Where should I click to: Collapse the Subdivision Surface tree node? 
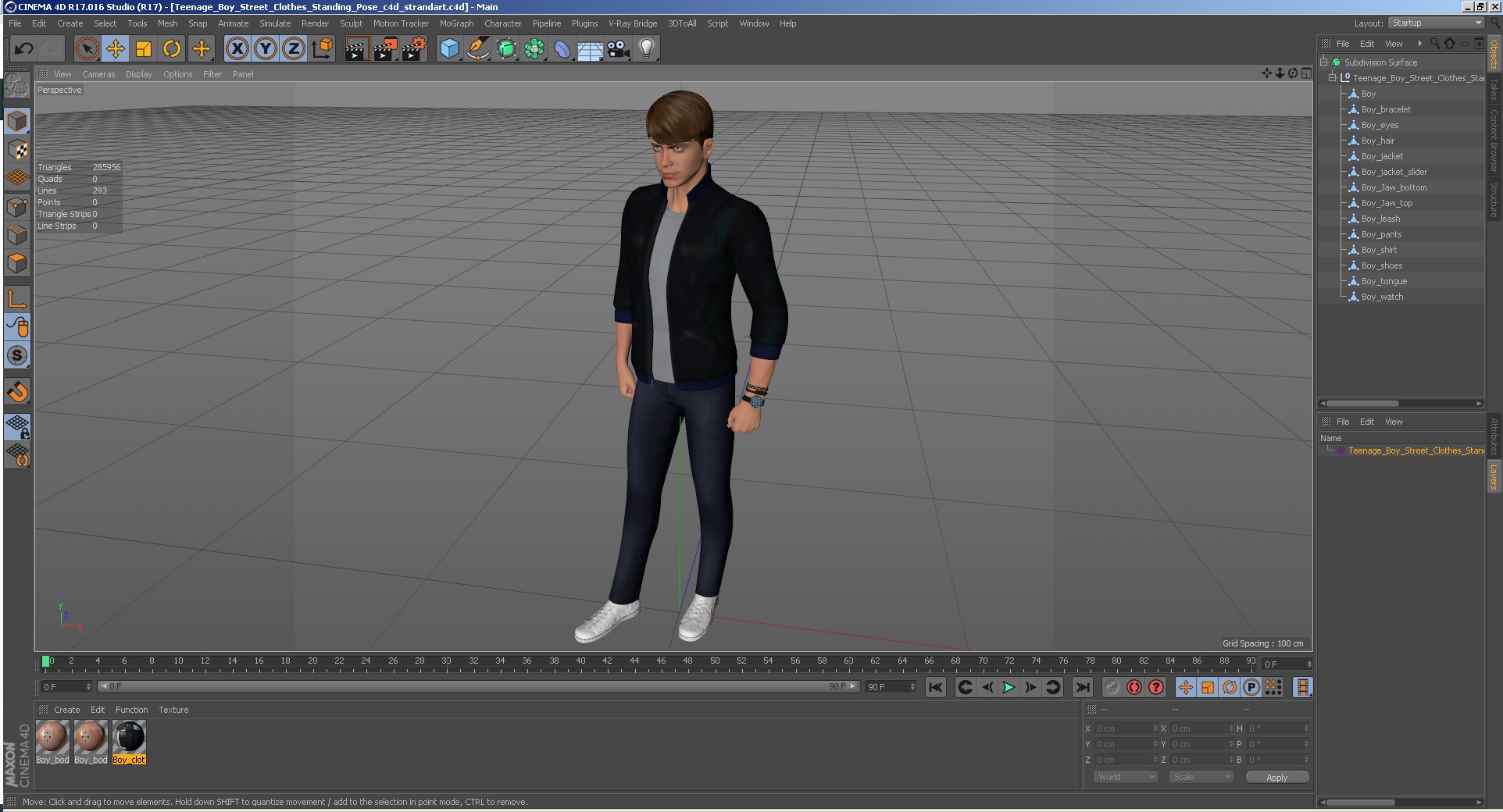[x=1324, y=62]
